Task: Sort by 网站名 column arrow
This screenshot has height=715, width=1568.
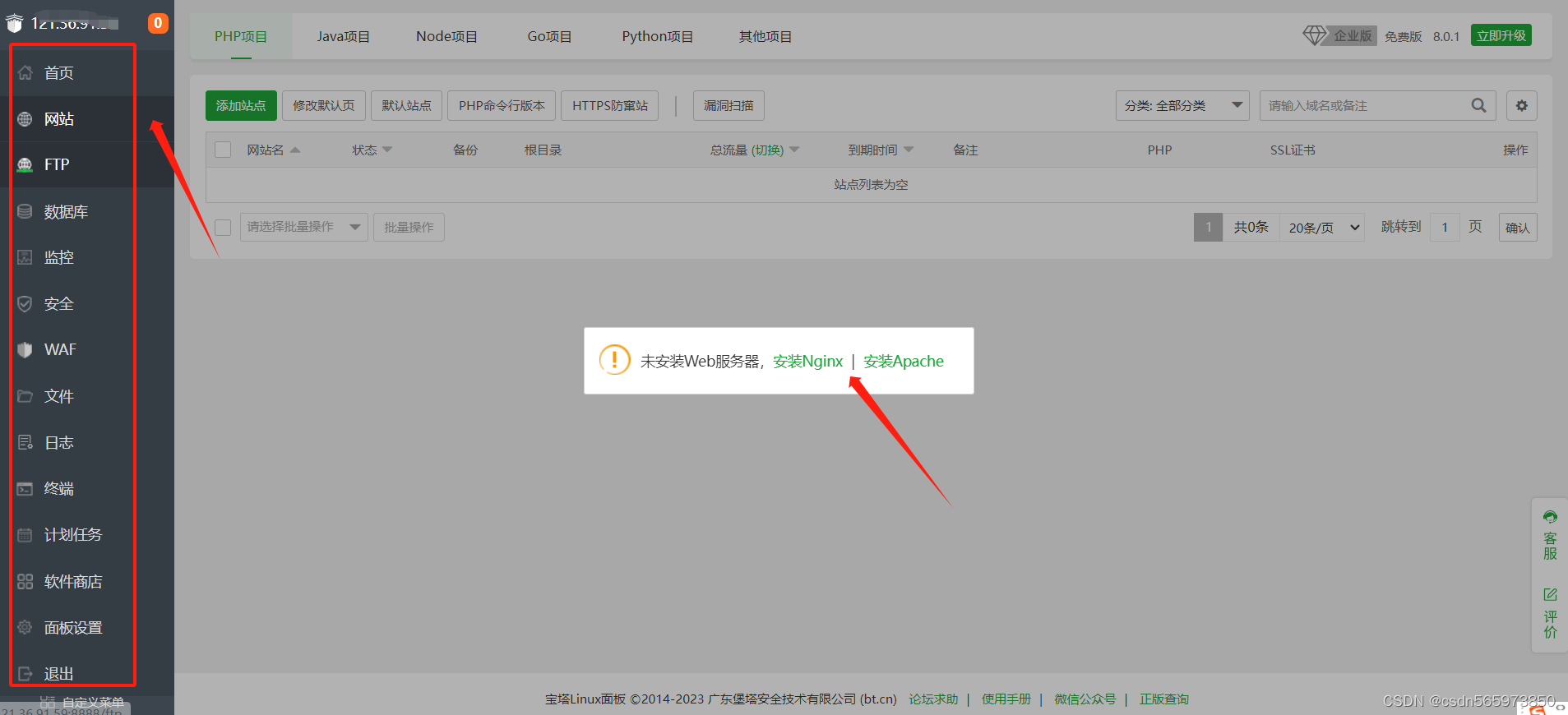Action: click(x=295, y=150)
